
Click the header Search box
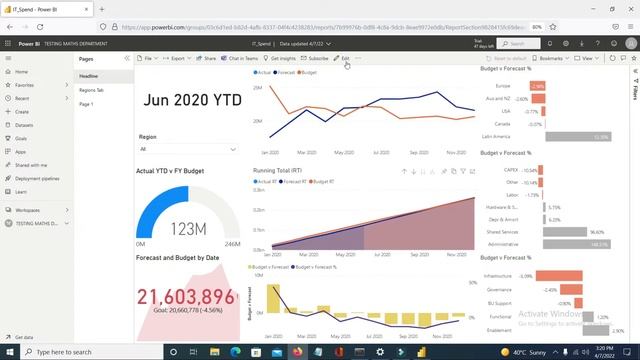518,43
